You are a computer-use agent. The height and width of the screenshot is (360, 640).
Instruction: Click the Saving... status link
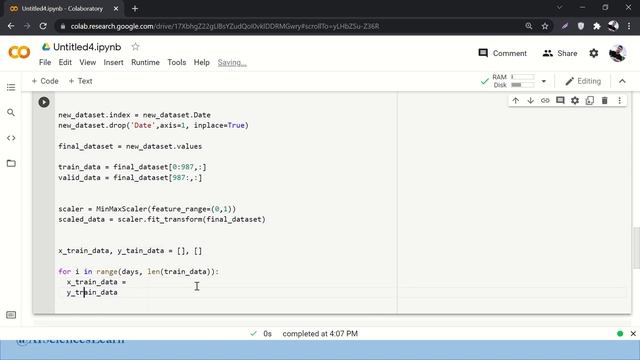(x=232, y=62)
